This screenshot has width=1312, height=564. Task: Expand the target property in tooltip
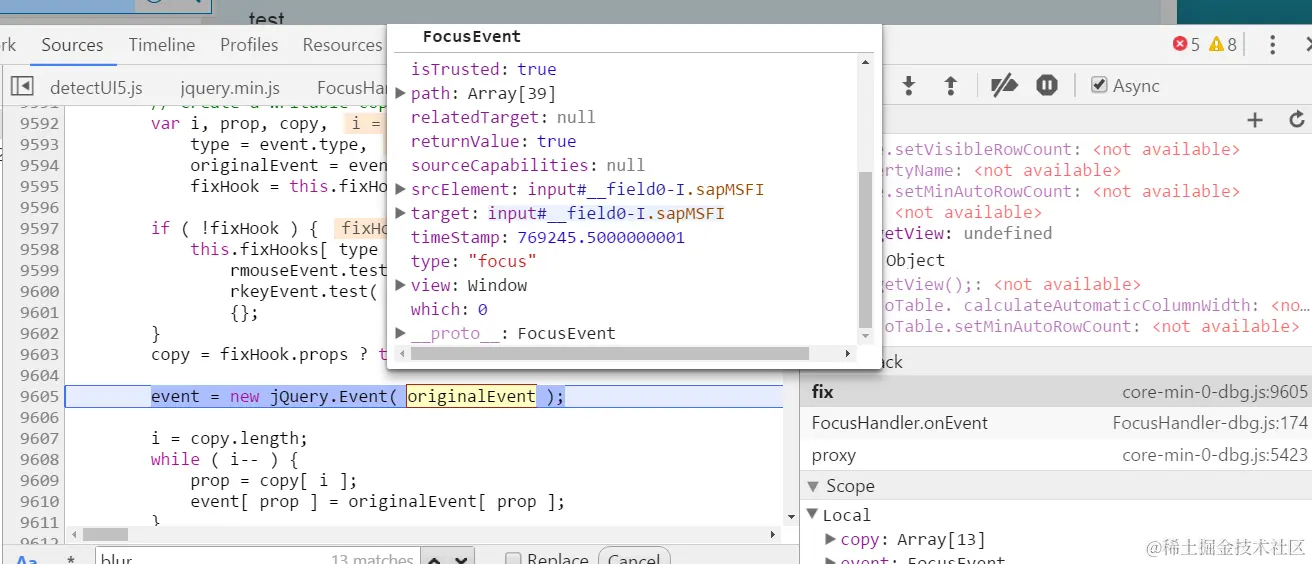pyautogui.click(x=401, y=213)
